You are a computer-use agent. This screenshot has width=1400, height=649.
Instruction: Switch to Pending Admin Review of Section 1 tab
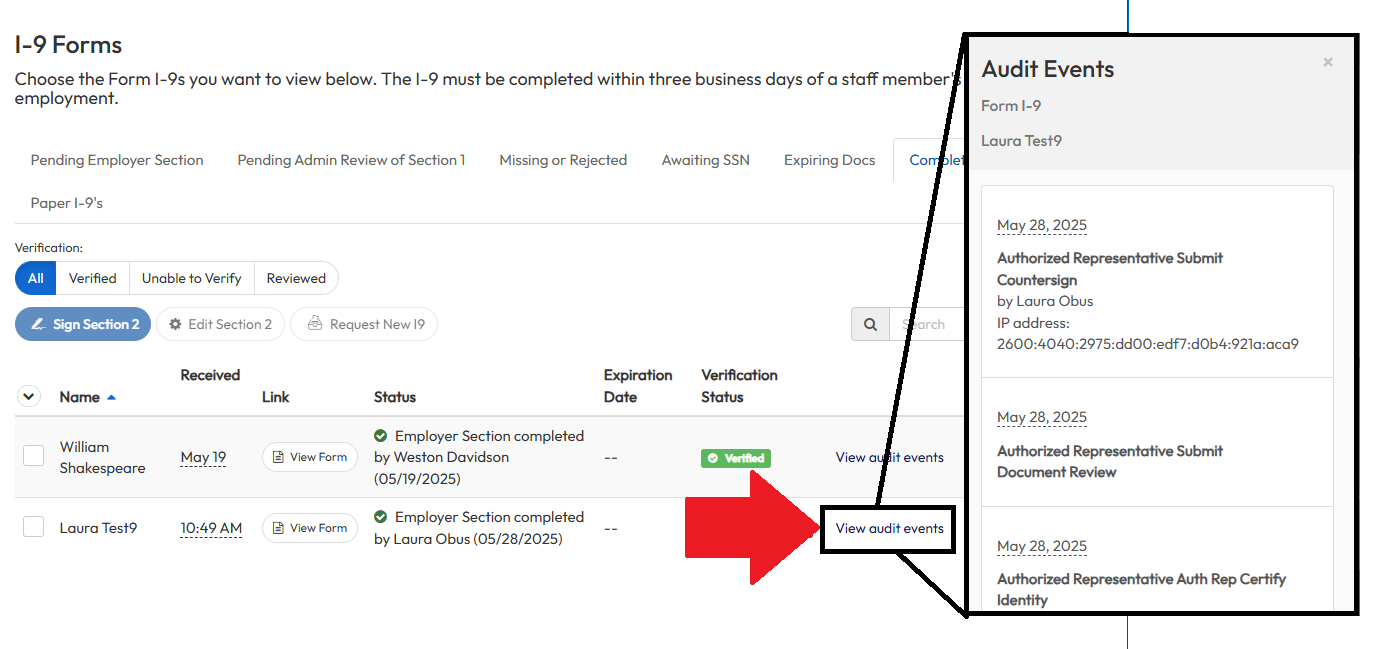(351, 160)
